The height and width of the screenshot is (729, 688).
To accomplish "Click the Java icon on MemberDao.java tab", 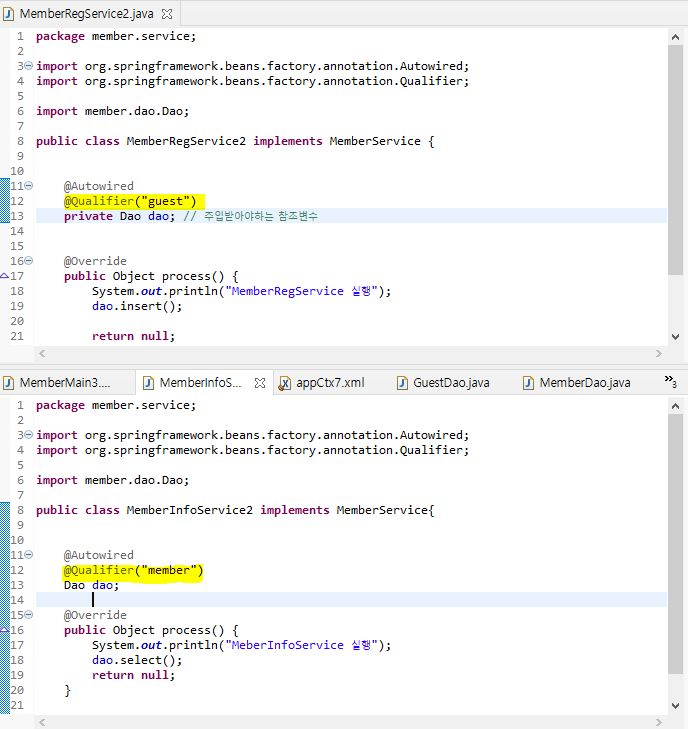I will pos(529,383).
